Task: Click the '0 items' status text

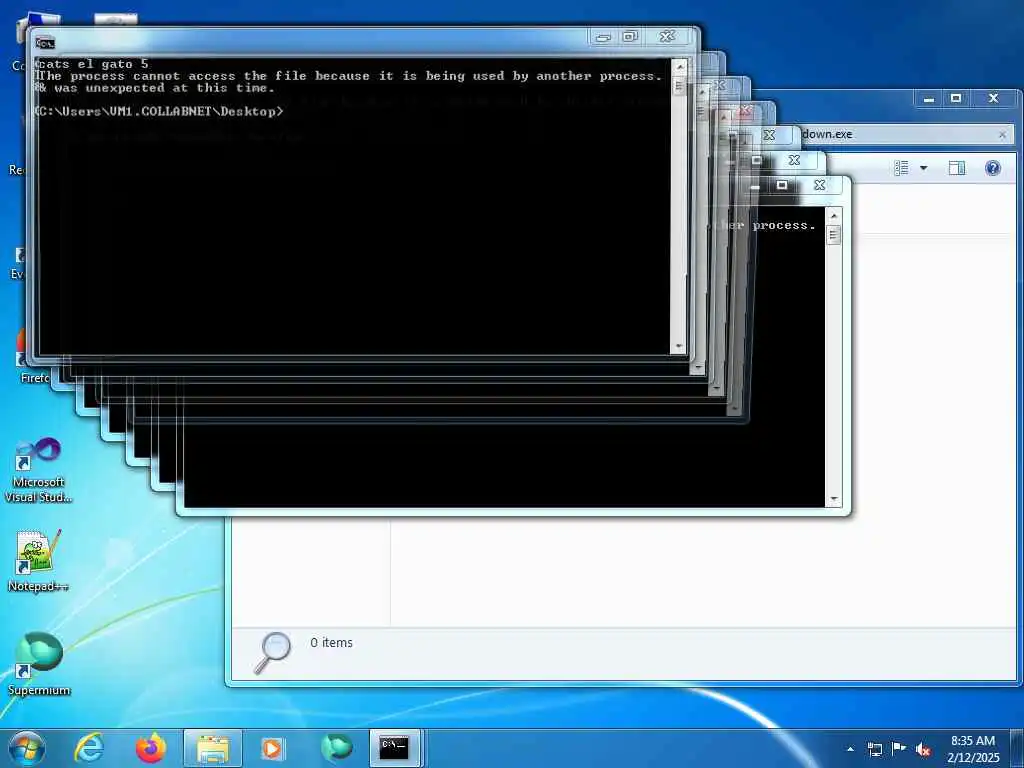Action: (332, 643)
